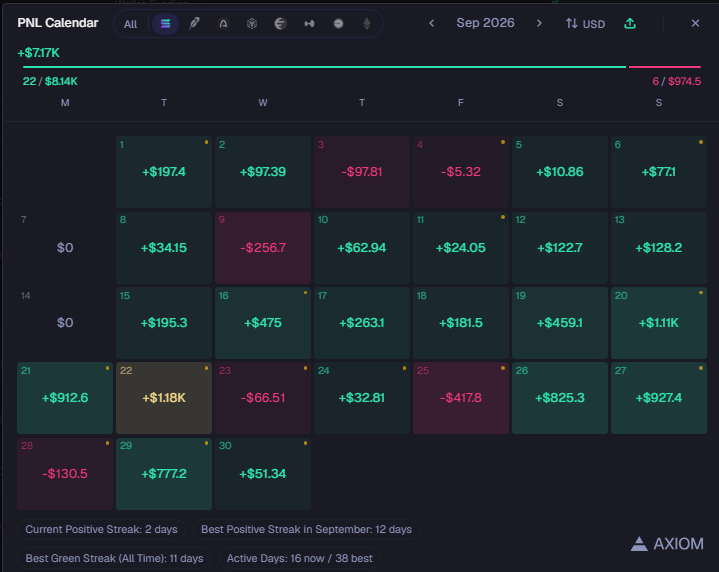The height and width of the screenshot is (572, 719).
Task: Select the day cell showing -$66.51
Action: pos(263,398)
